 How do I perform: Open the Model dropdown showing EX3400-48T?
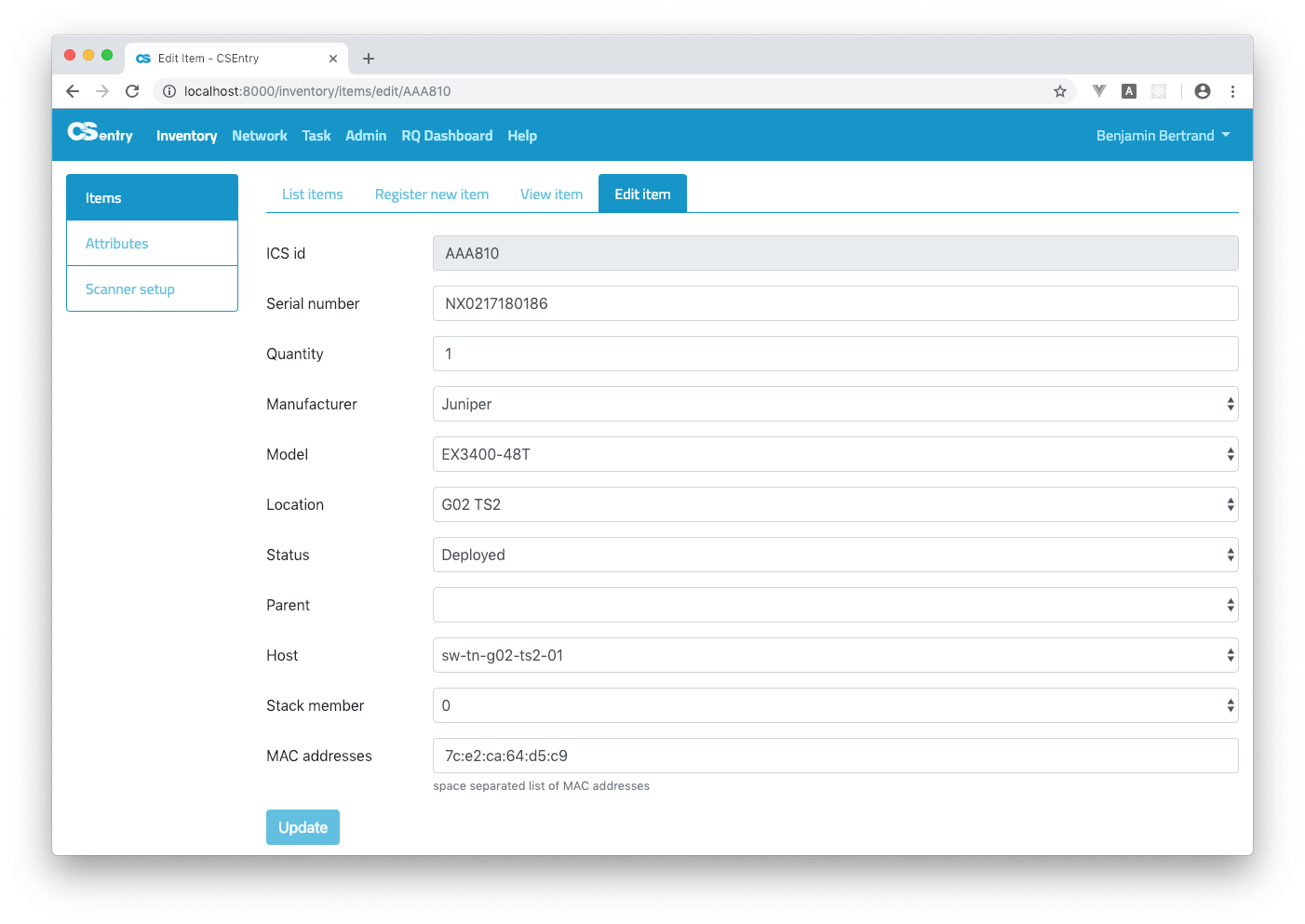coord(835,454)
